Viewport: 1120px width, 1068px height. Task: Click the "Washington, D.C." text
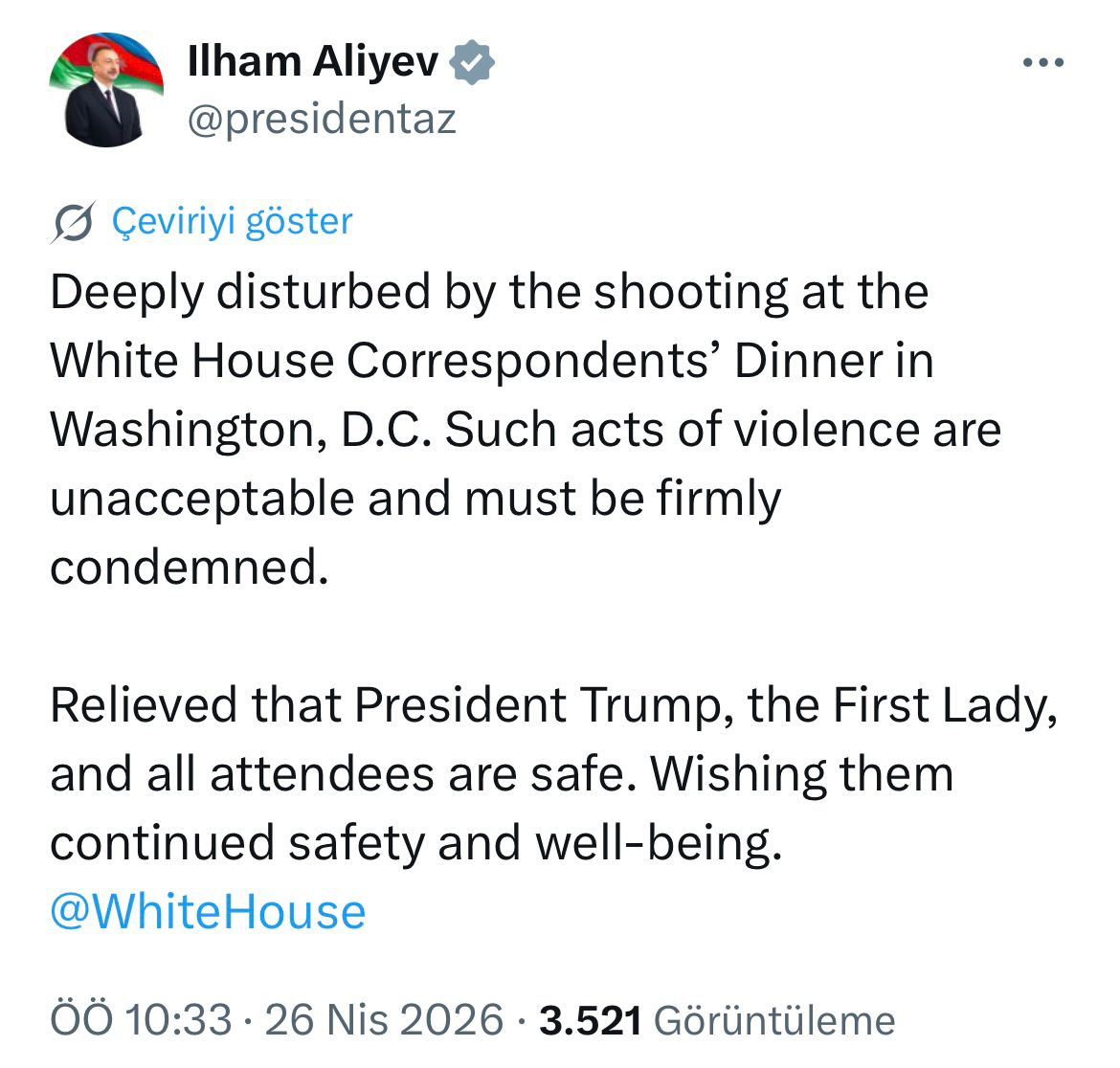243,430
